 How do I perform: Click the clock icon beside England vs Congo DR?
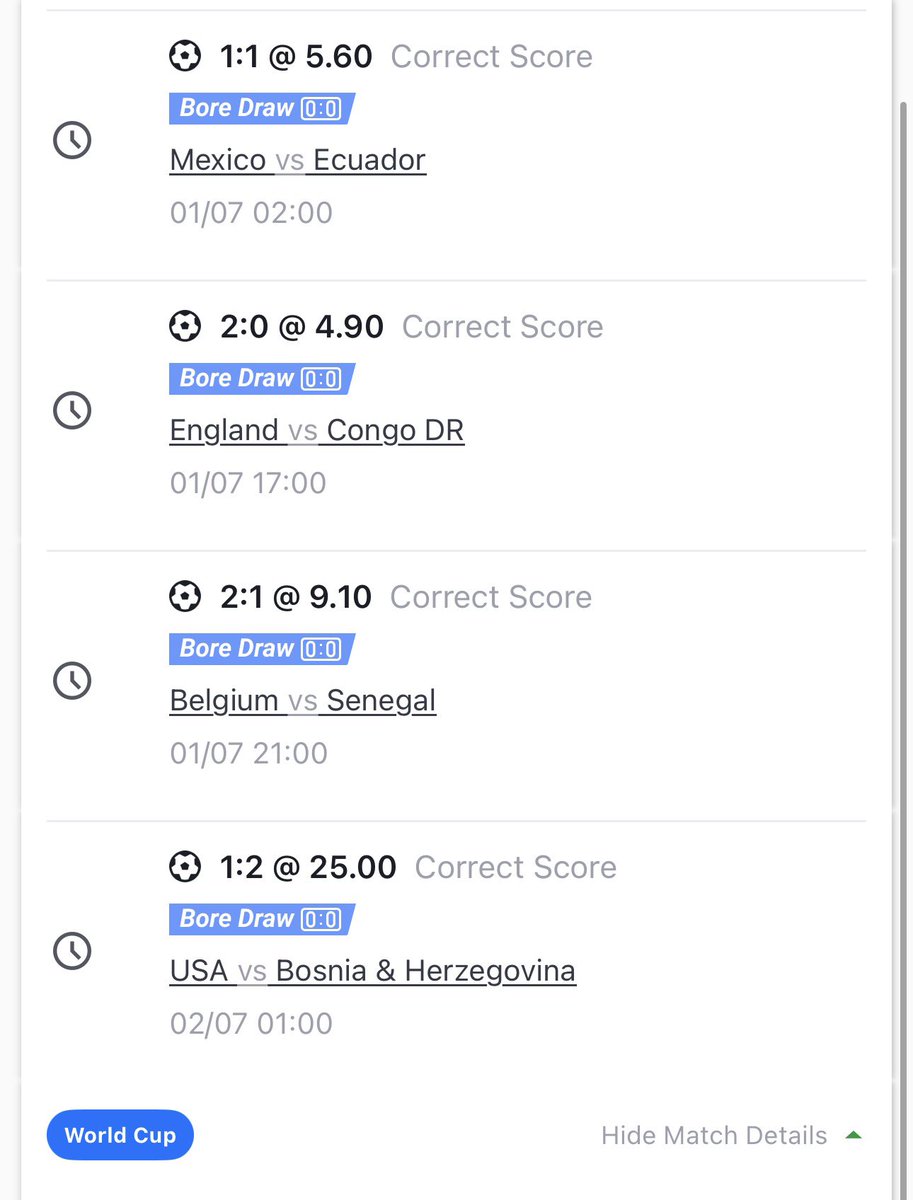pyautogui.click(x=72, y=410)
